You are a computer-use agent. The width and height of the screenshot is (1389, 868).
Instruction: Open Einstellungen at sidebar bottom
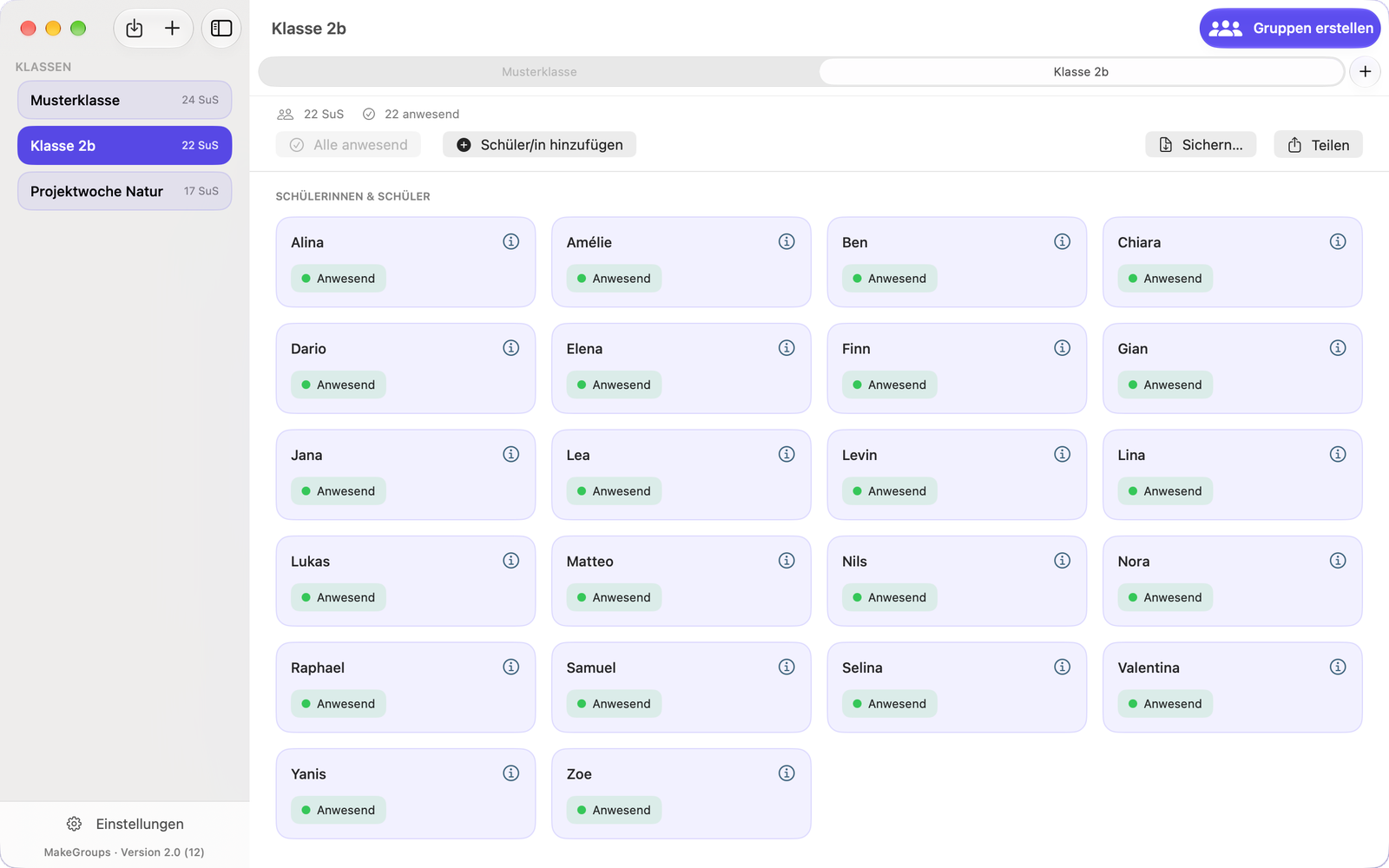[x=125, y=824]
